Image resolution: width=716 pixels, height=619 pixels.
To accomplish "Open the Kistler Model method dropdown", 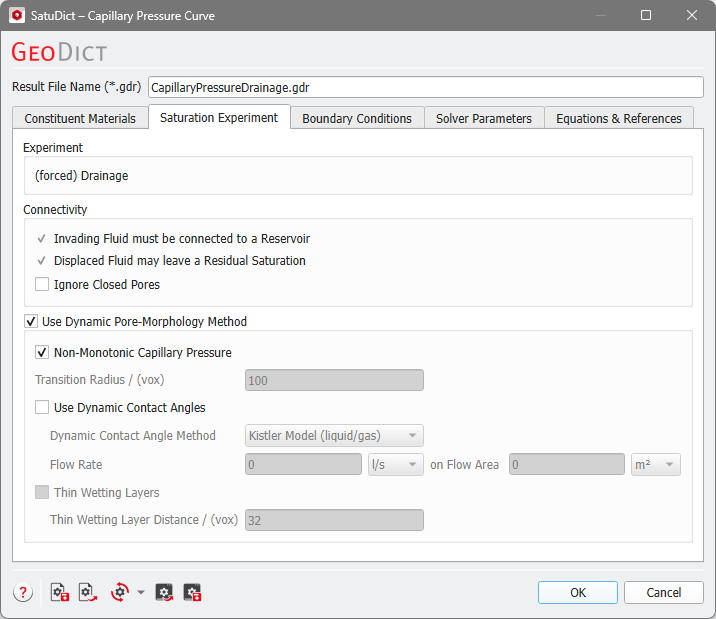I will (334, 435).
